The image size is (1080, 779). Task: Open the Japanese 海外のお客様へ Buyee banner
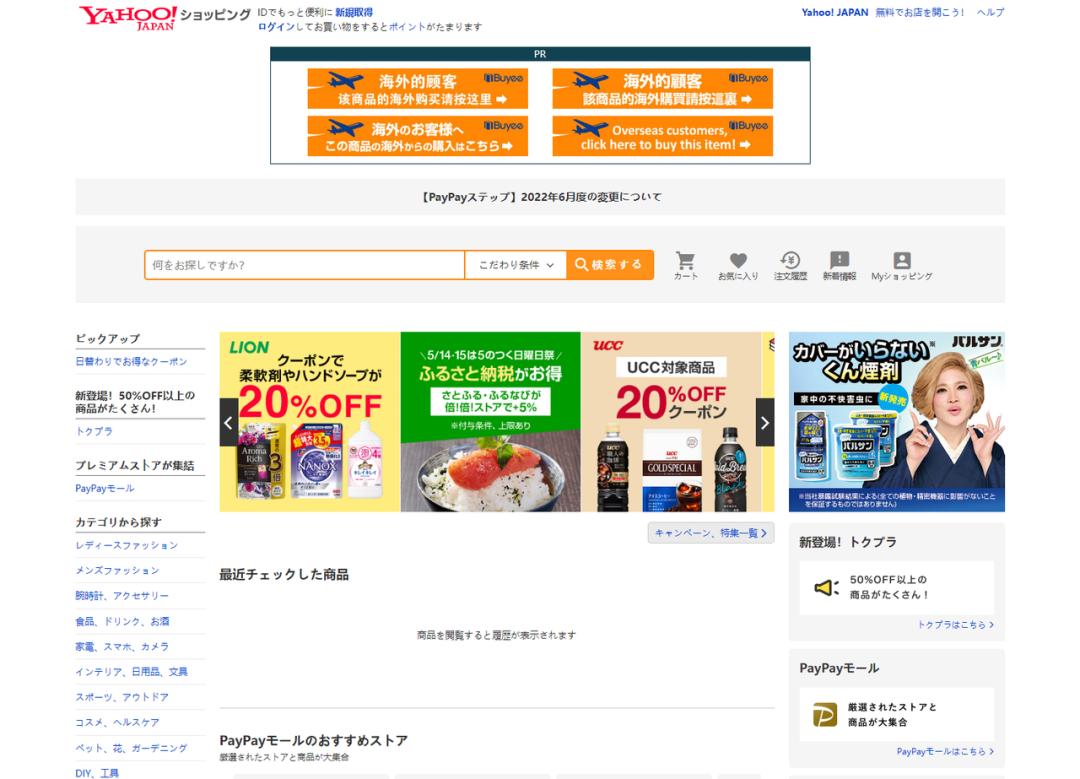click(417, 136)
